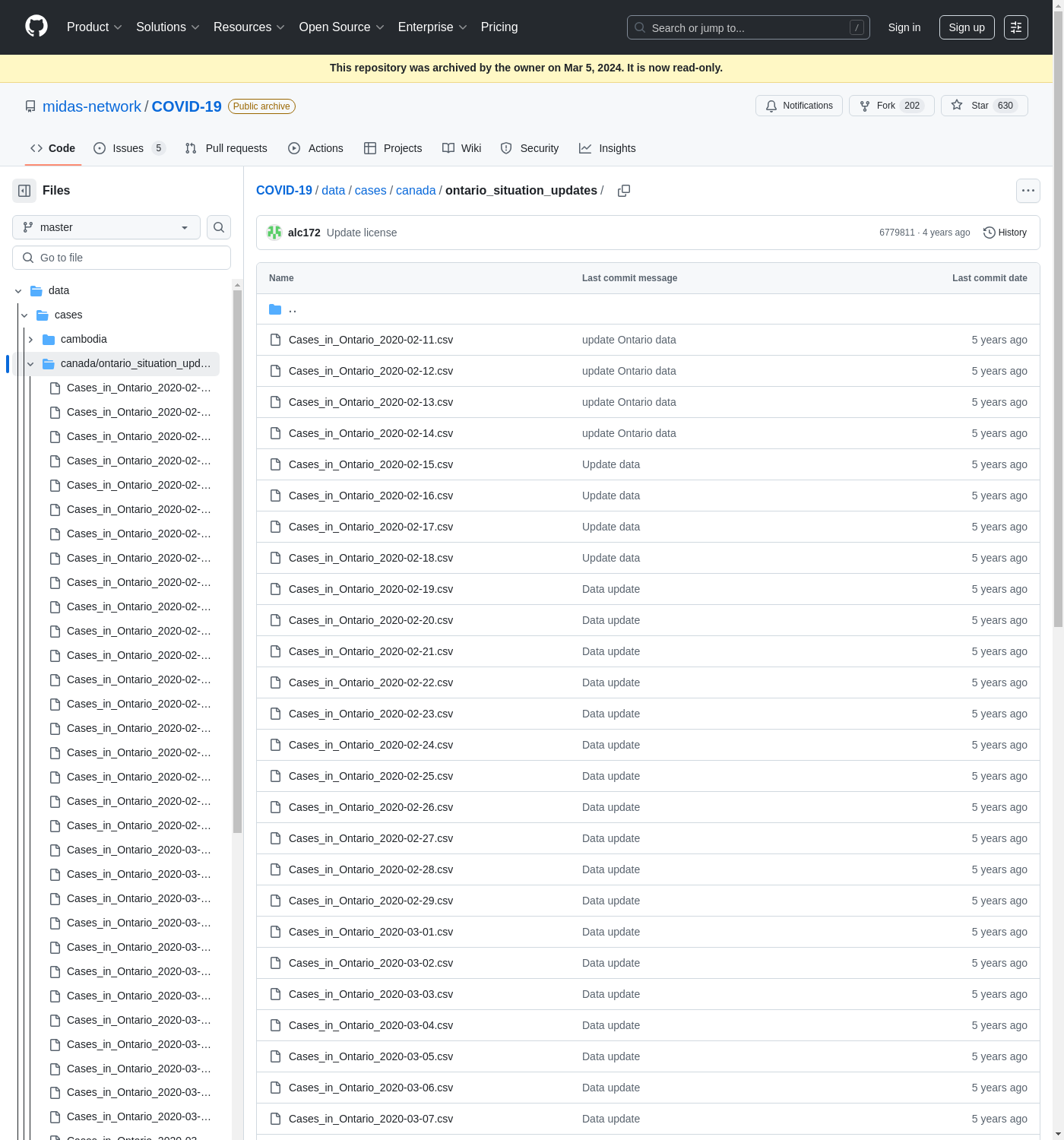This screenshot has height=1140, width=1064.
Task: Star the COVID-19 repository
Action: 983,106
